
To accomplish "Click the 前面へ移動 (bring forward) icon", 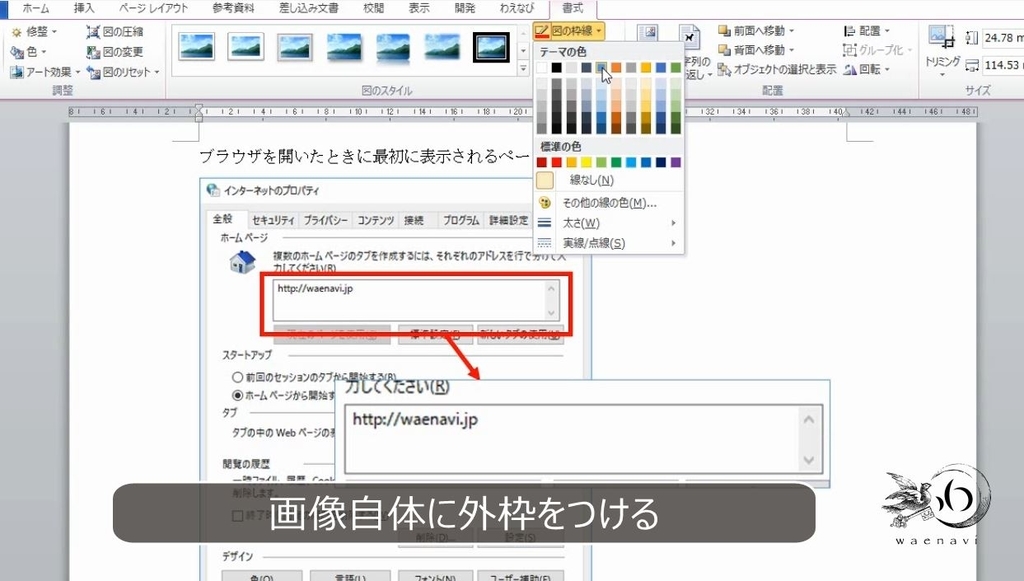I will 724,30.
